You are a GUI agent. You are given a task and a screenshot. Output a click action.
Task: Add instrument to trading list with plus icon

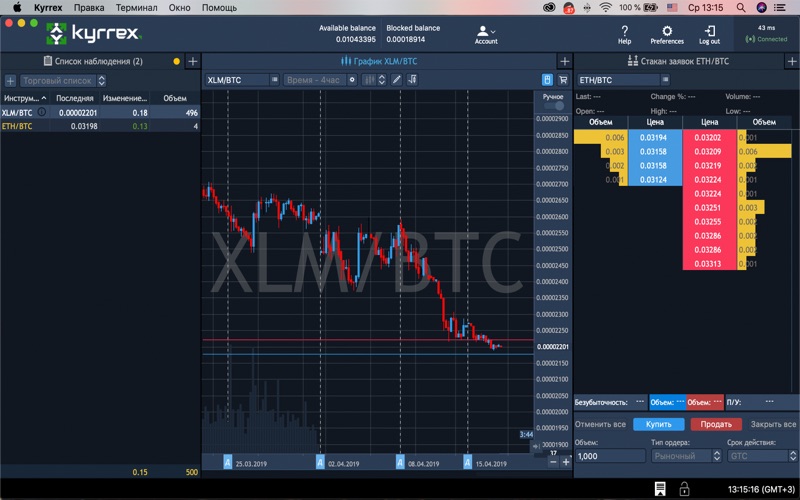[x=10, y=81]
